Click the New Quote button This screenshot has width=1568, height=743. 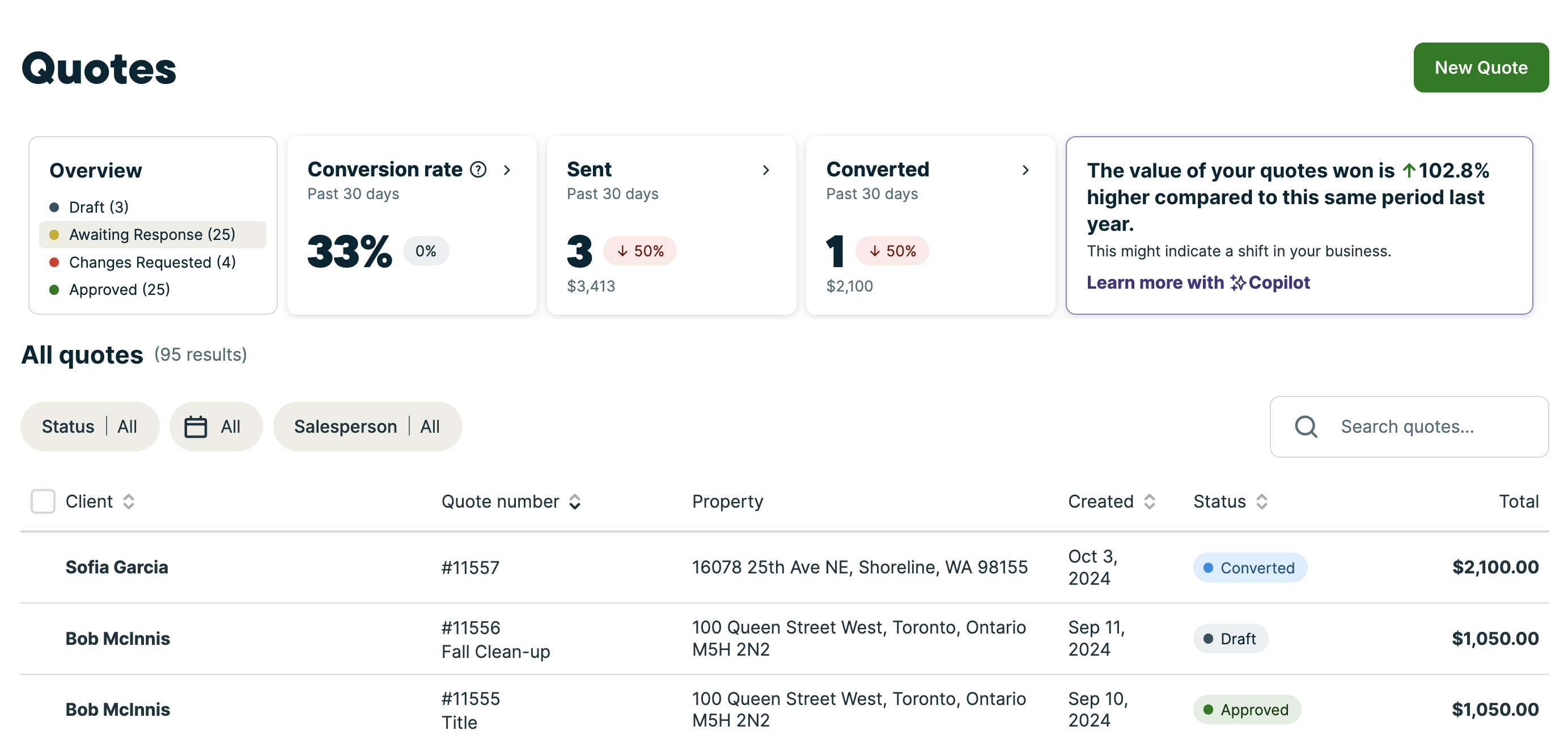pyautogui.click(x=1480, y=67)
